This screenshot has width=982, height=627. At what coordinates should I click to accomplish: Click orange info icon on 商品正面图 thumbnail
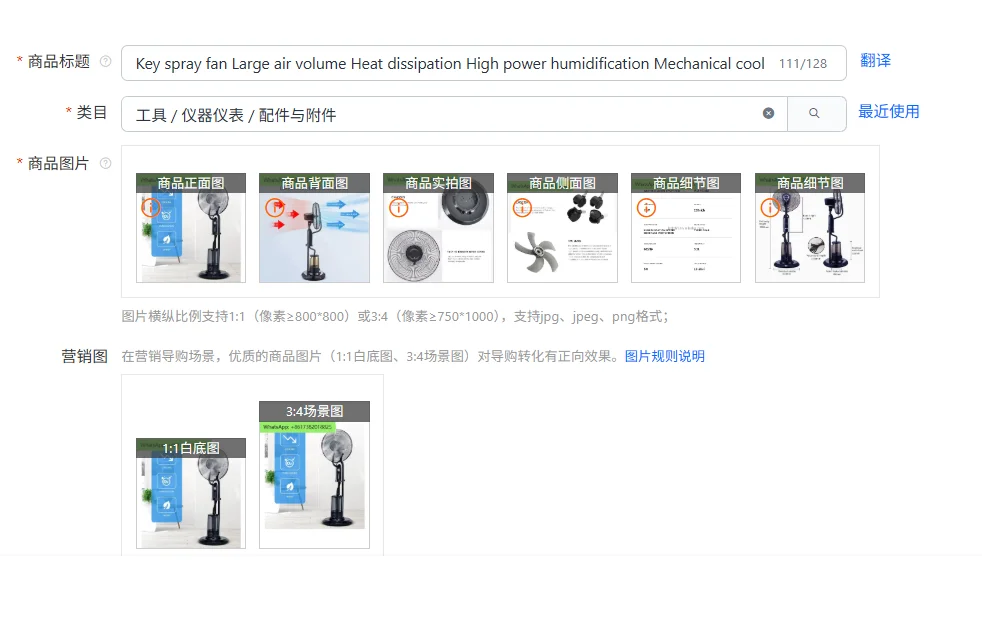(x=151, y=207)
